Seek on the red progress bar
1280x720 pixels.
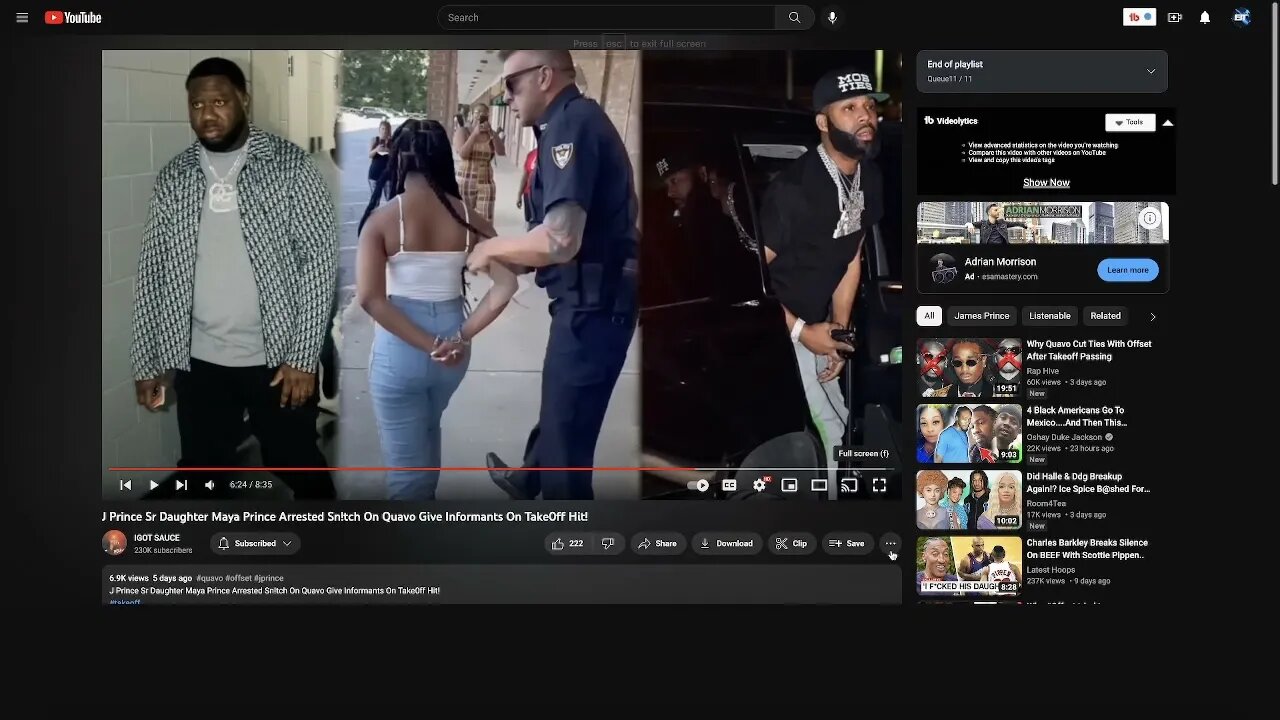pyautogui.click(x=501, y=468)
